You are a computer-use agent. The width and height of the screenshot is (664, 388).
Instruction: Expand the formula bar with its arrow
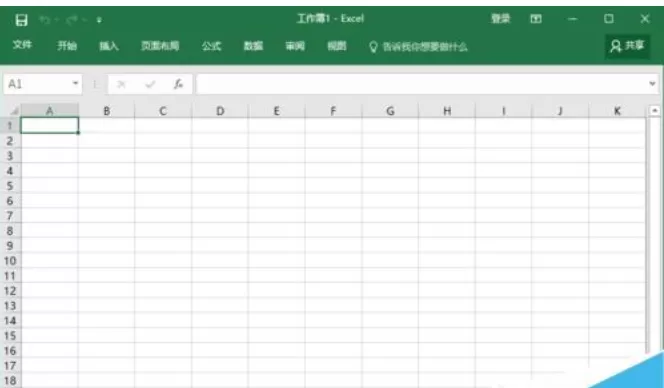point(652,84)
